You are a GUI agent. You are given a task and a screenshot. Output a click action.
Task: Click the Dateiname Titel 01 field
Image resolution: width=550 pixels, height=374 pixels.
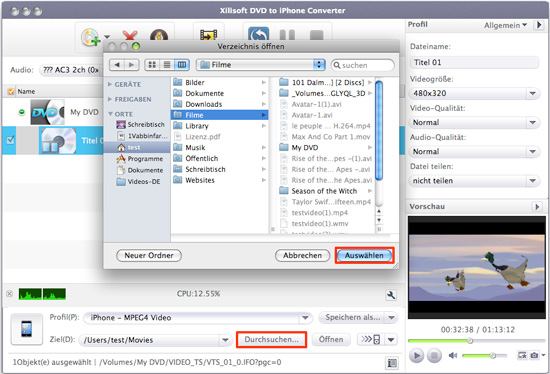click(474, 62)
